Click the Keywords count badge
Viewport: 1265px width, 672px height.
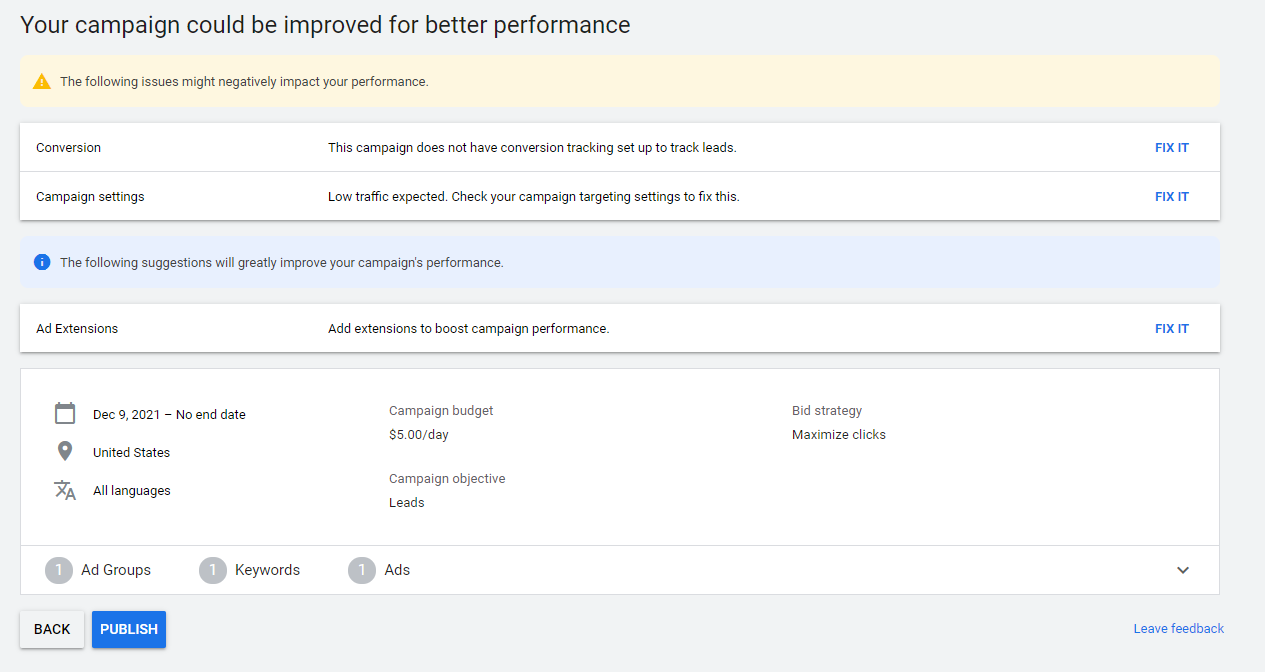coord(213,570)
